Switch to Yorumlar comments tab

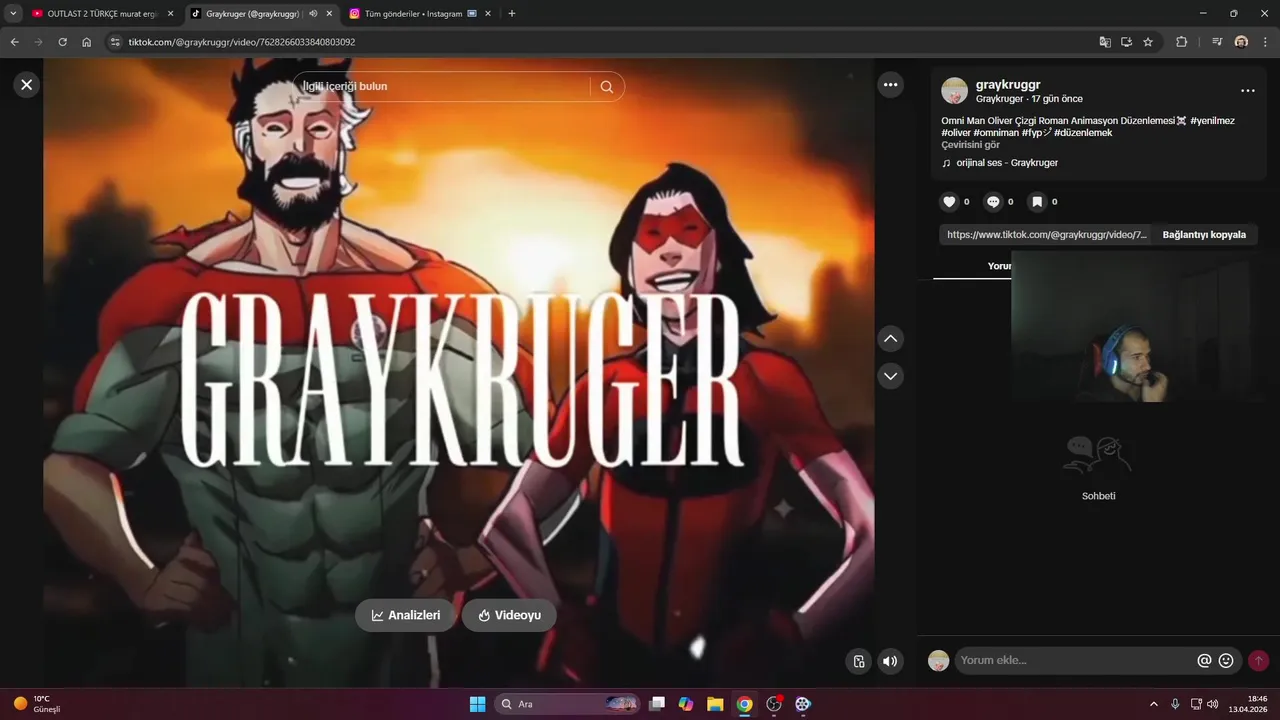(x=999, y=266)
